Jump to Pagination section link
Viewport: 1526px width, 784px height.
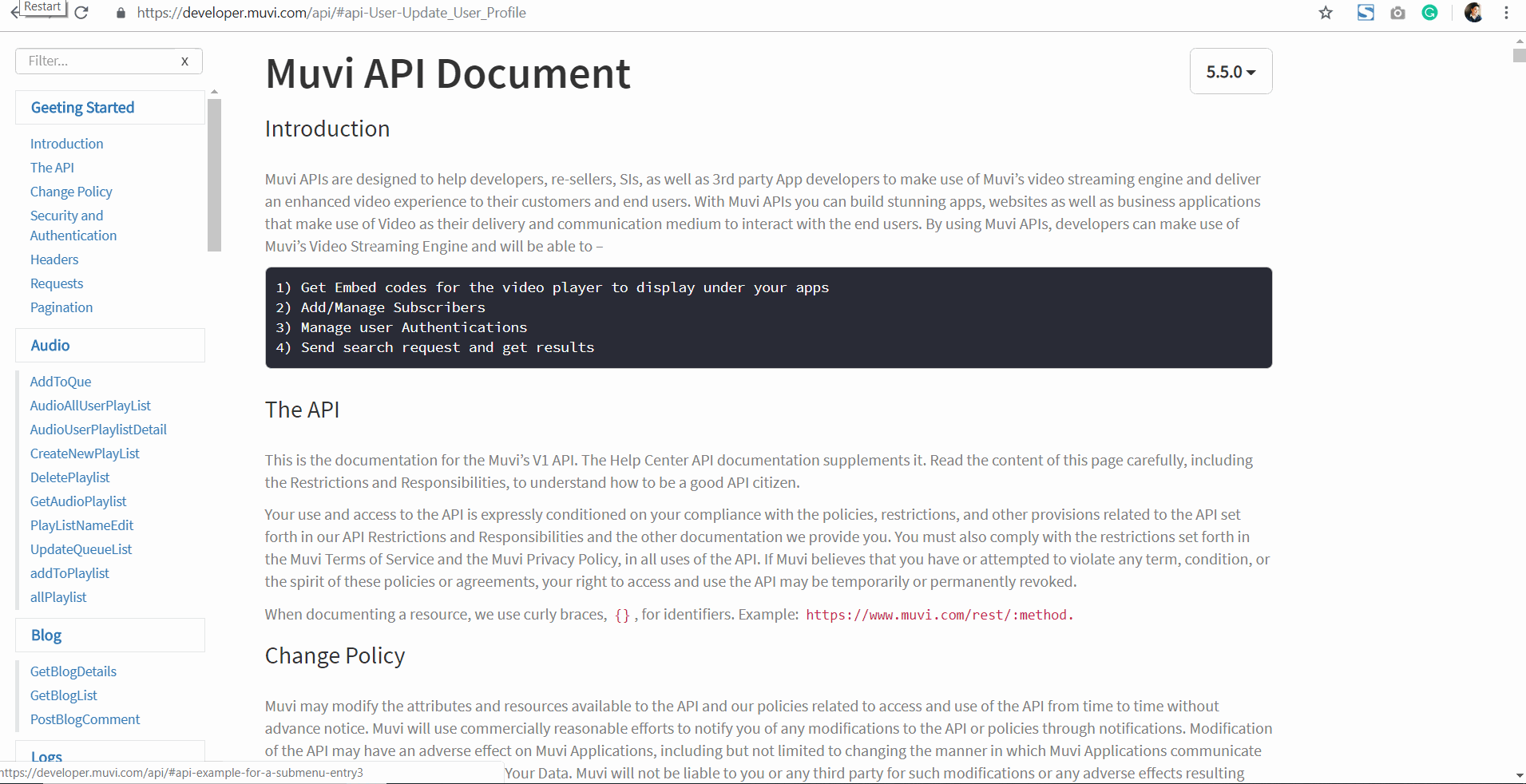pyautogui.click(x=61, y=307)
